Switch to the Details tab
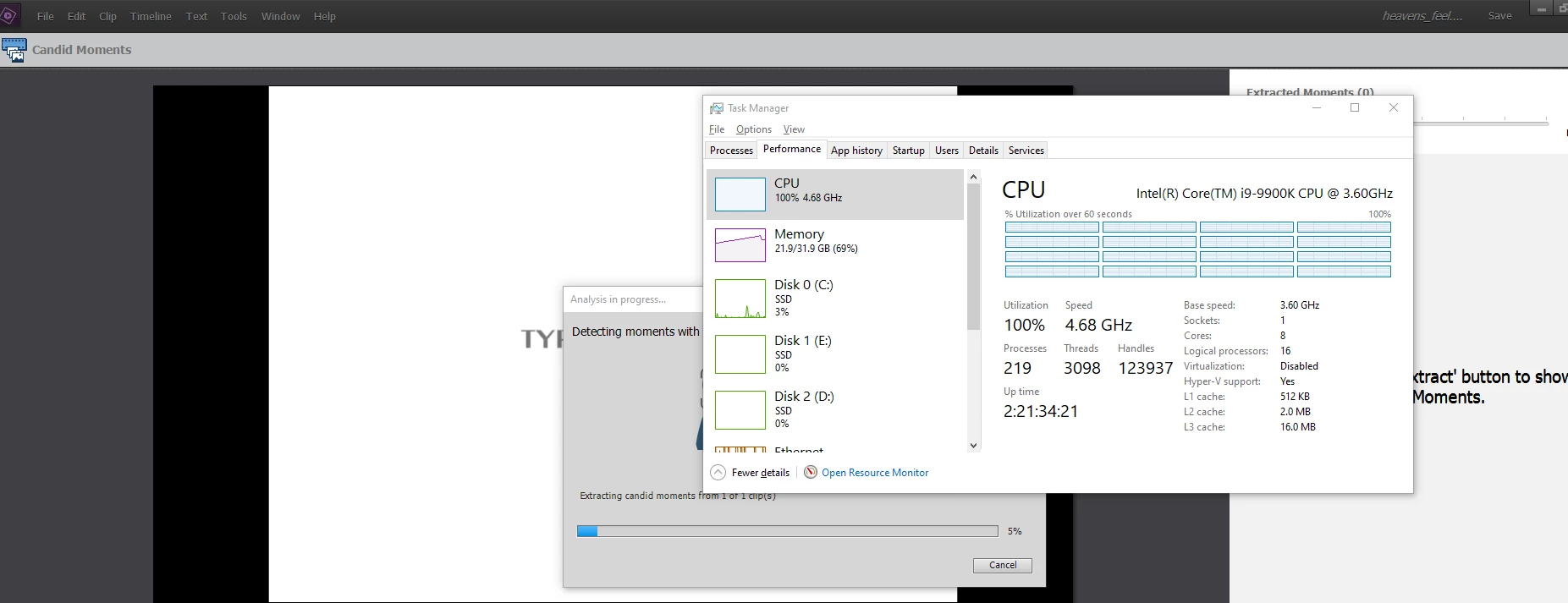The image size is (1568, 603). pos(983,151)
